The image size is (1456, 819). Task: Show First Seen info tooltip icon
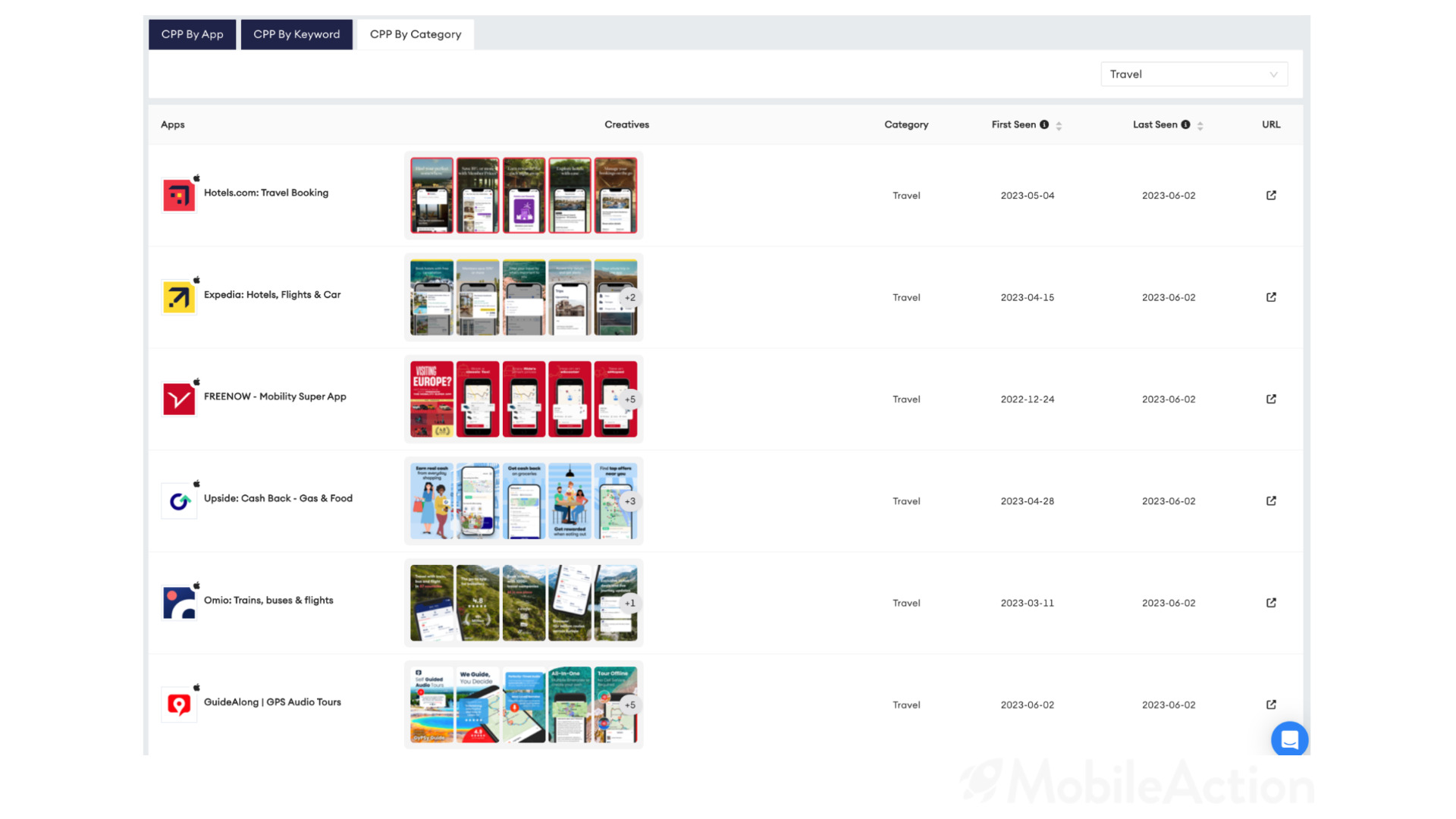click(1044, 124)
